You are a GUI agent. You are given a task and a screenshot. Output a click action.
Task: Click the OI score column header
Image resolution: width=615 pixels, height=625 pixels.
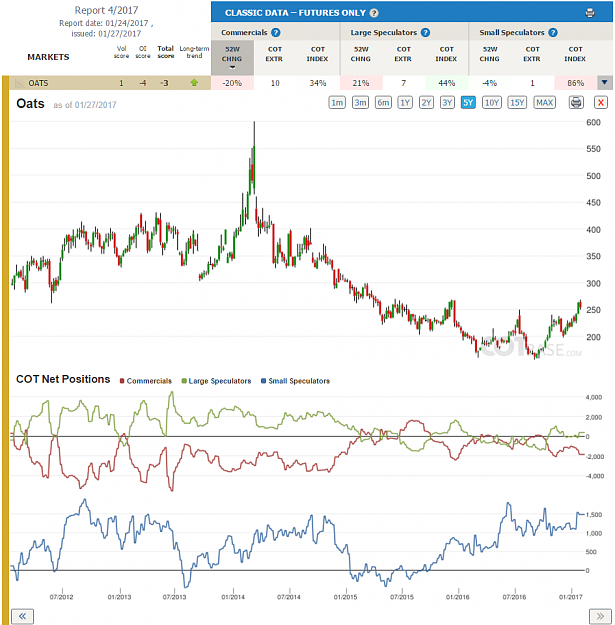[143, 52]
